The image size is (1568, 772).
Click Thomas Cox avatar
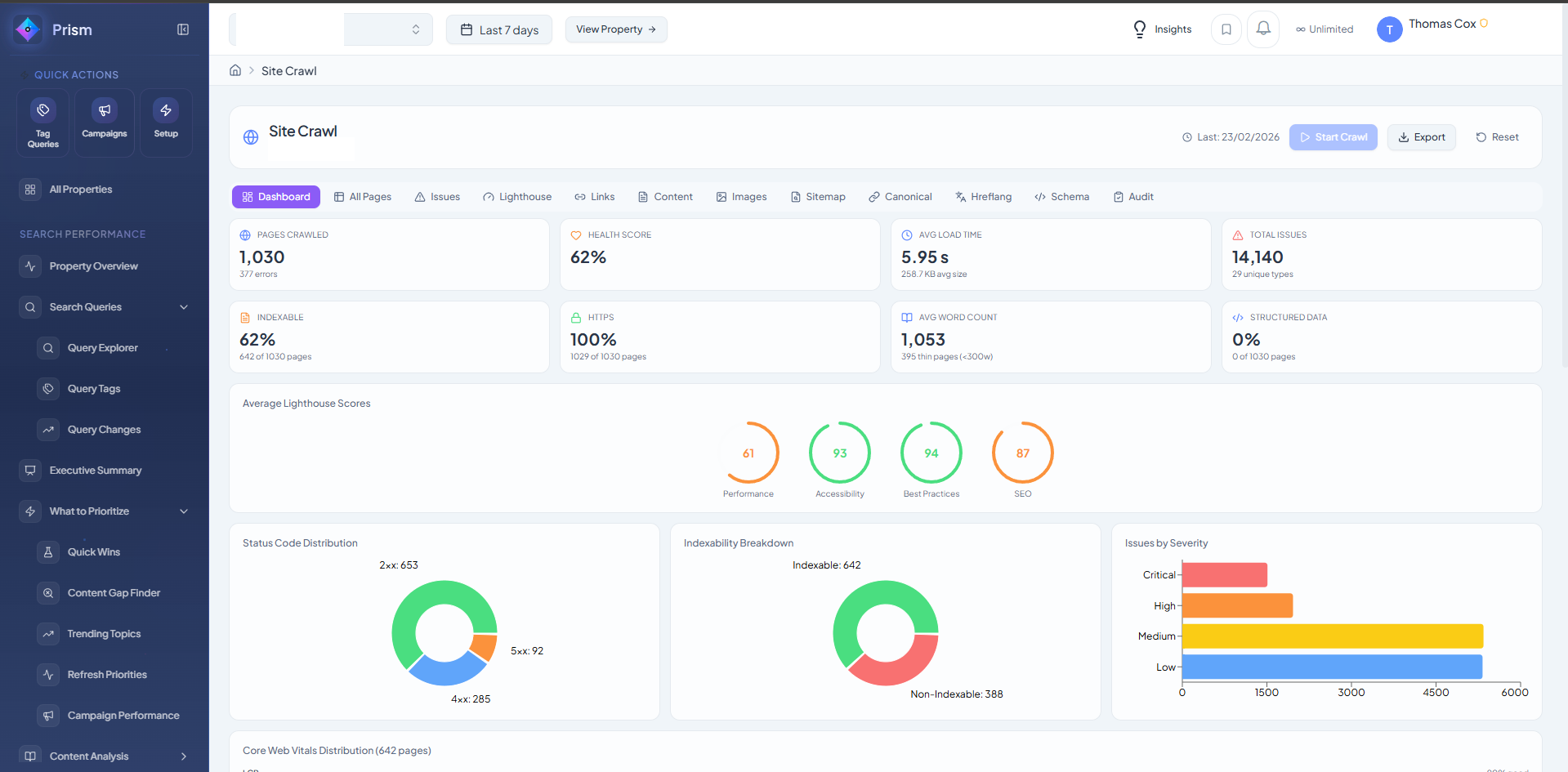(x=1389, y=29)
